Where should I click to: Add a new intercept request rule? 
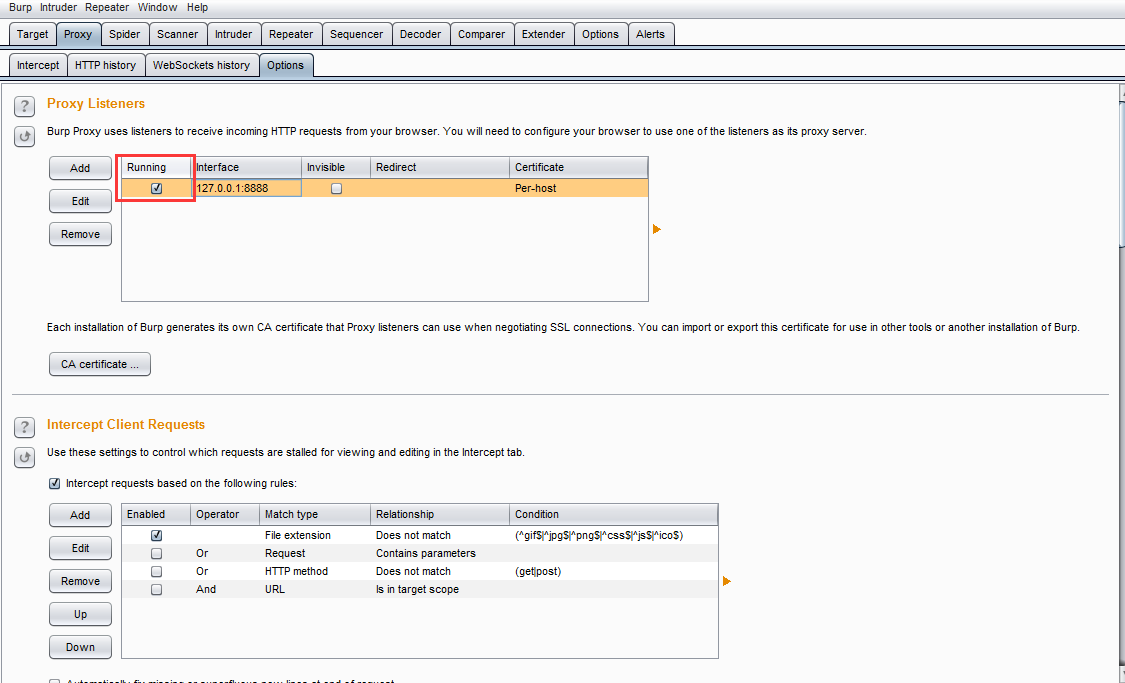pos(80,515)
